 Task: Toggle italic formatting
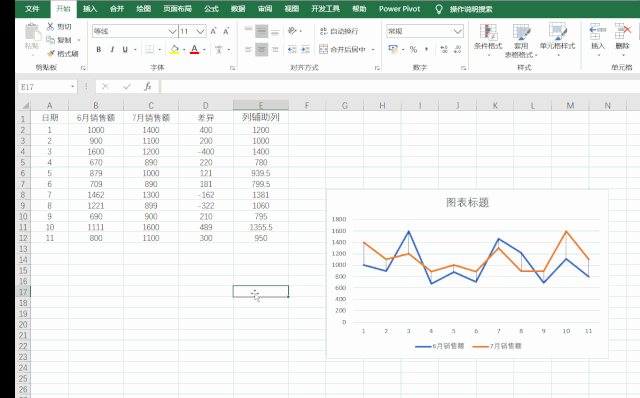coord(112,49)
